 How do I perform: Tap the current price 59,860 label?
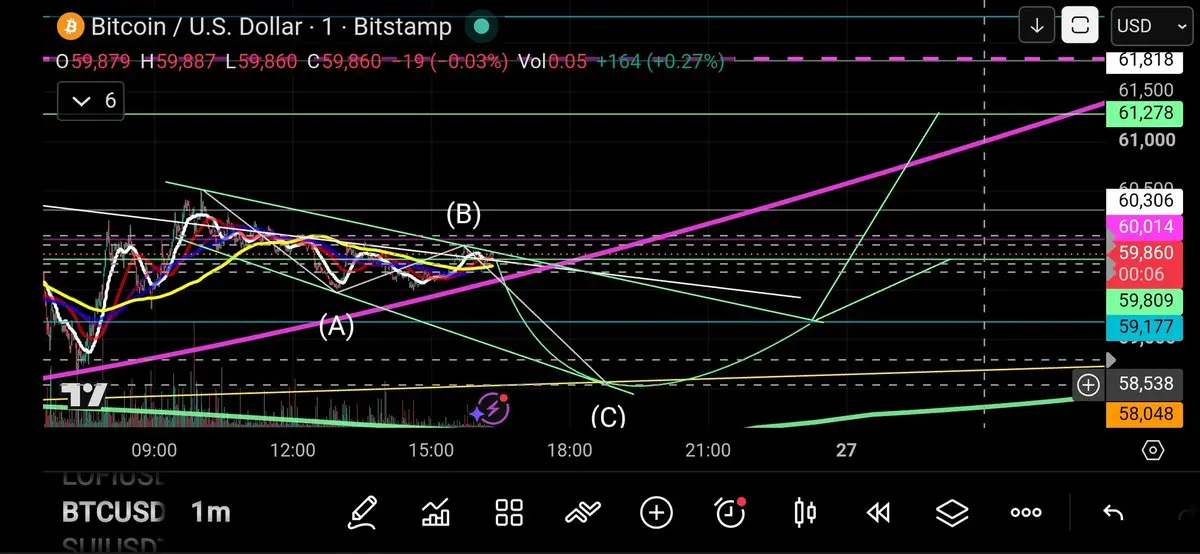pos(1145,254)
